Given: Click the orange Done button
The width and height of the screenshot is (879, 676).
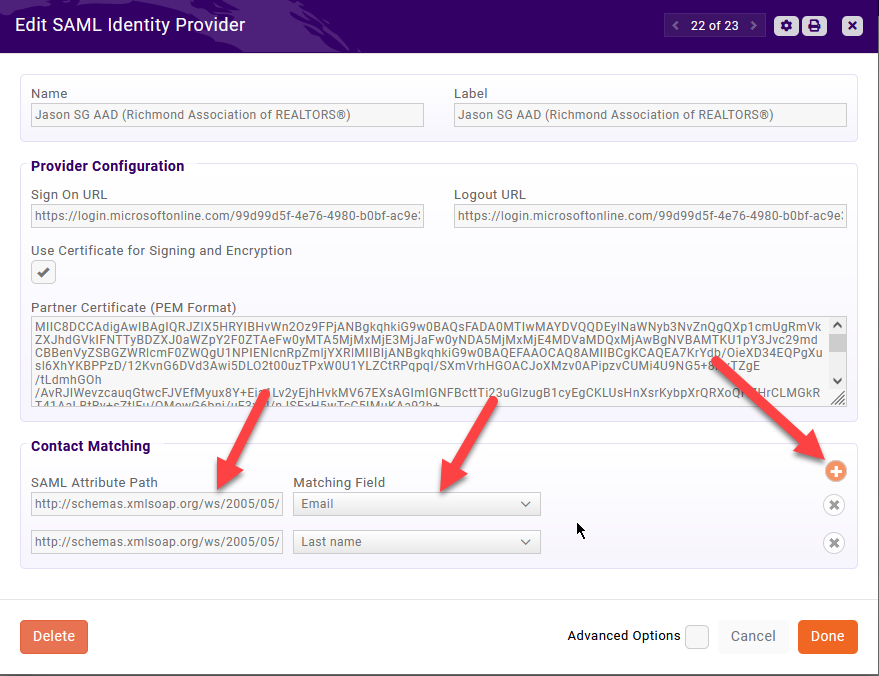Looking at the screenshot, I should (x=827, y=636).
